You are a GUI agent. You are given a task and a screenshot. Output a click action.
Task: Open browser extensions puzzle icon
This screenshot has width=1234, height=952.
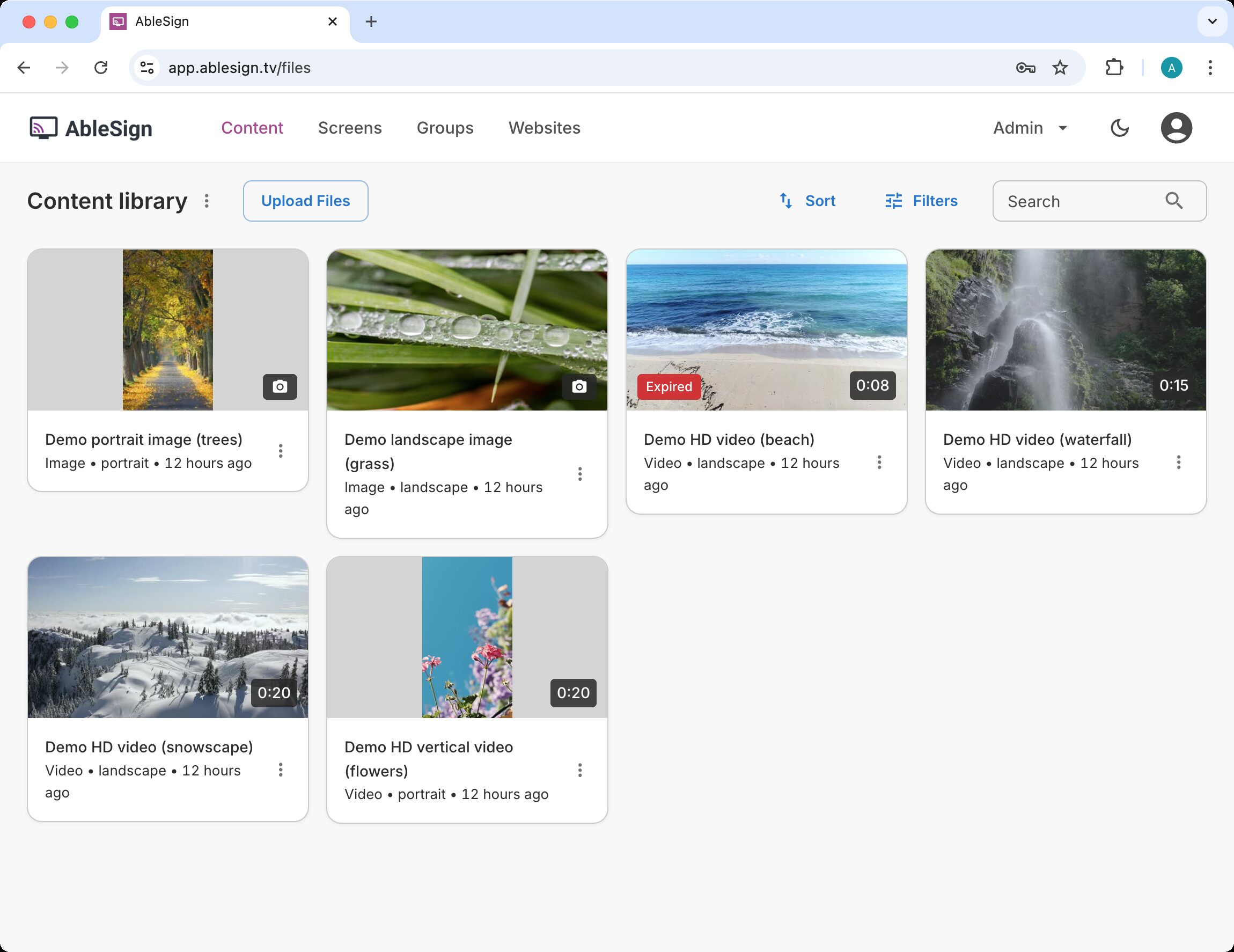click(1114, 68)
